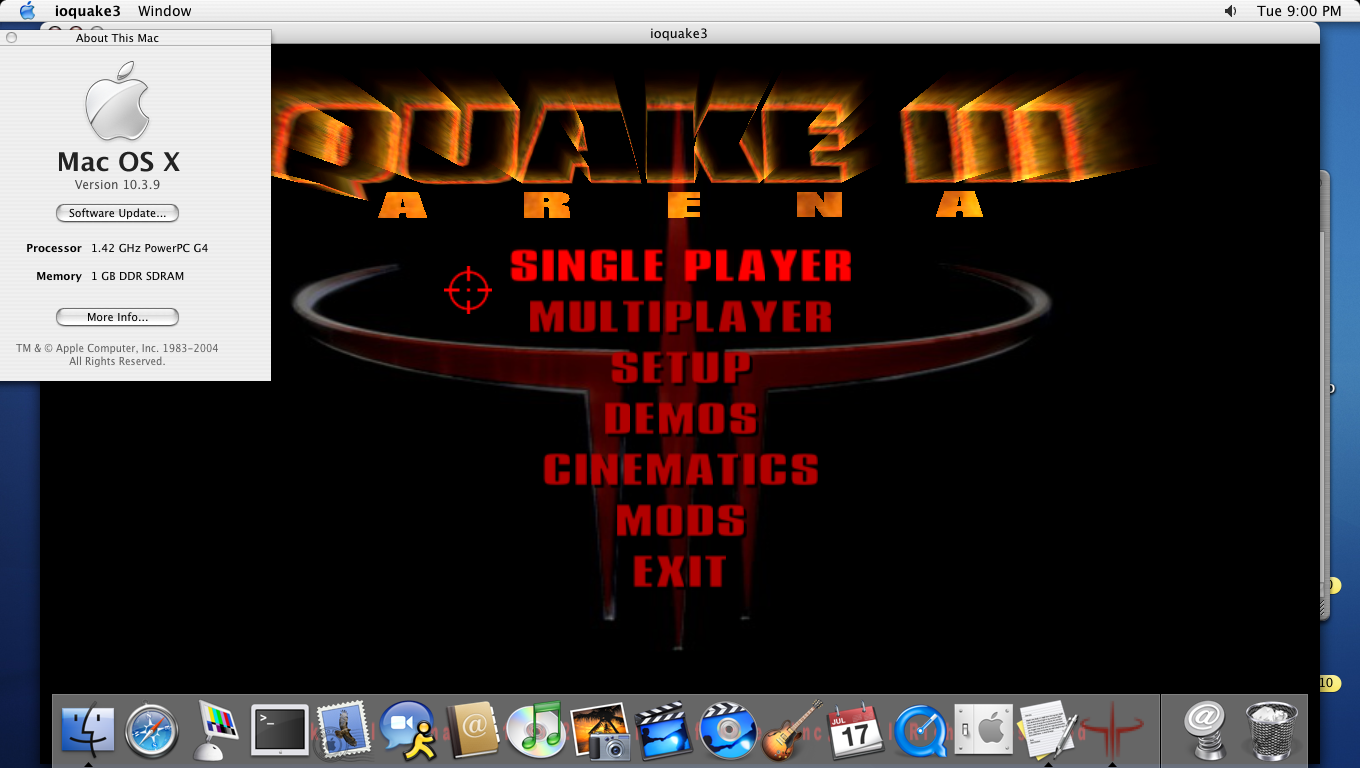
Task: Click the Mac OS X heading
Action: (118, 162)
